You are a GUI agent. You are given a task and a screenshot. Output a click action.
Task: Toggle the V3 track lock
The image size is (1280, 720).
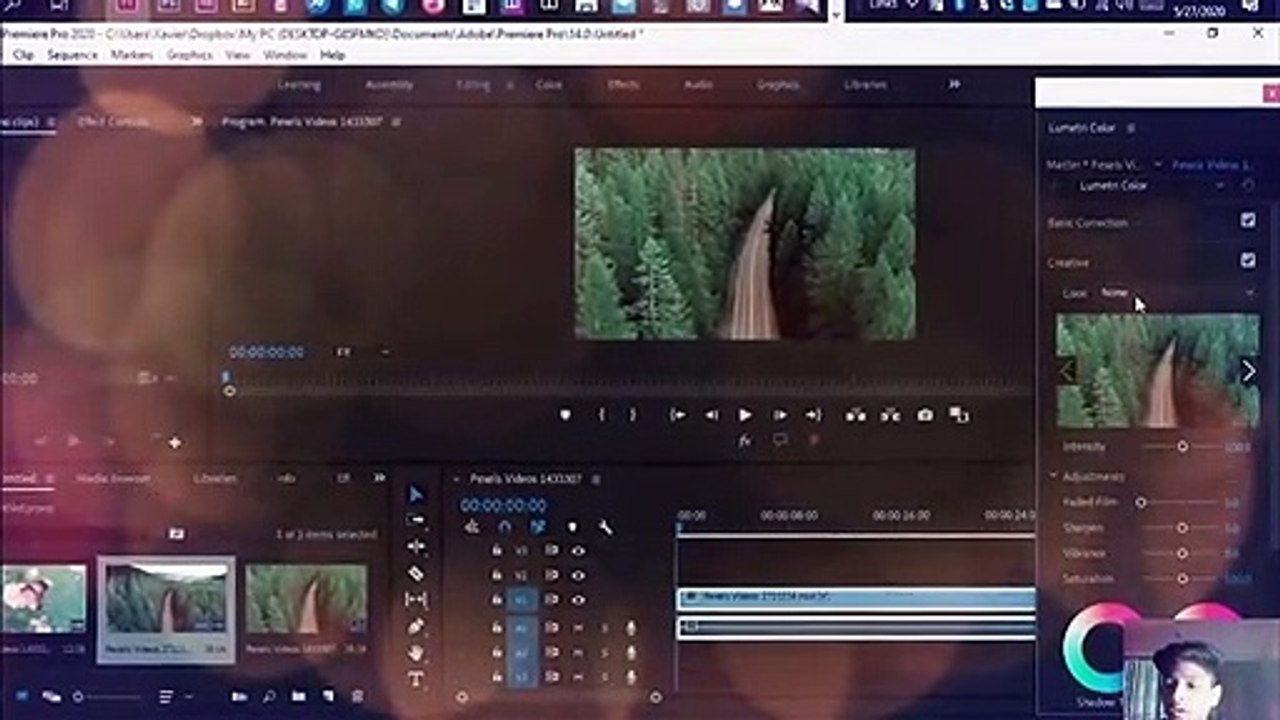coord(496,550)
